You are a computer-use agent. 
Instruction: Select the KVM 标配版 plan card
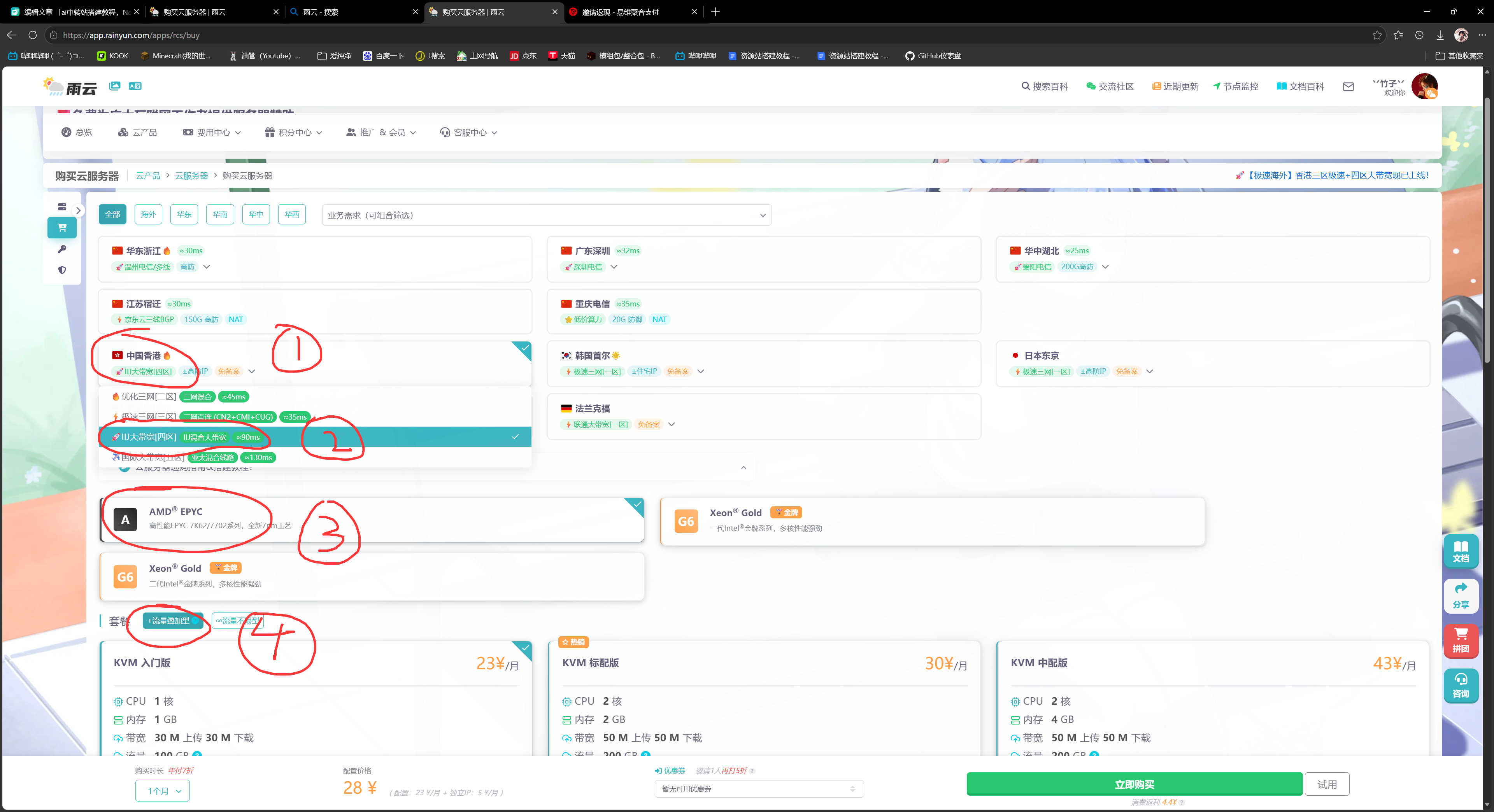764,698
